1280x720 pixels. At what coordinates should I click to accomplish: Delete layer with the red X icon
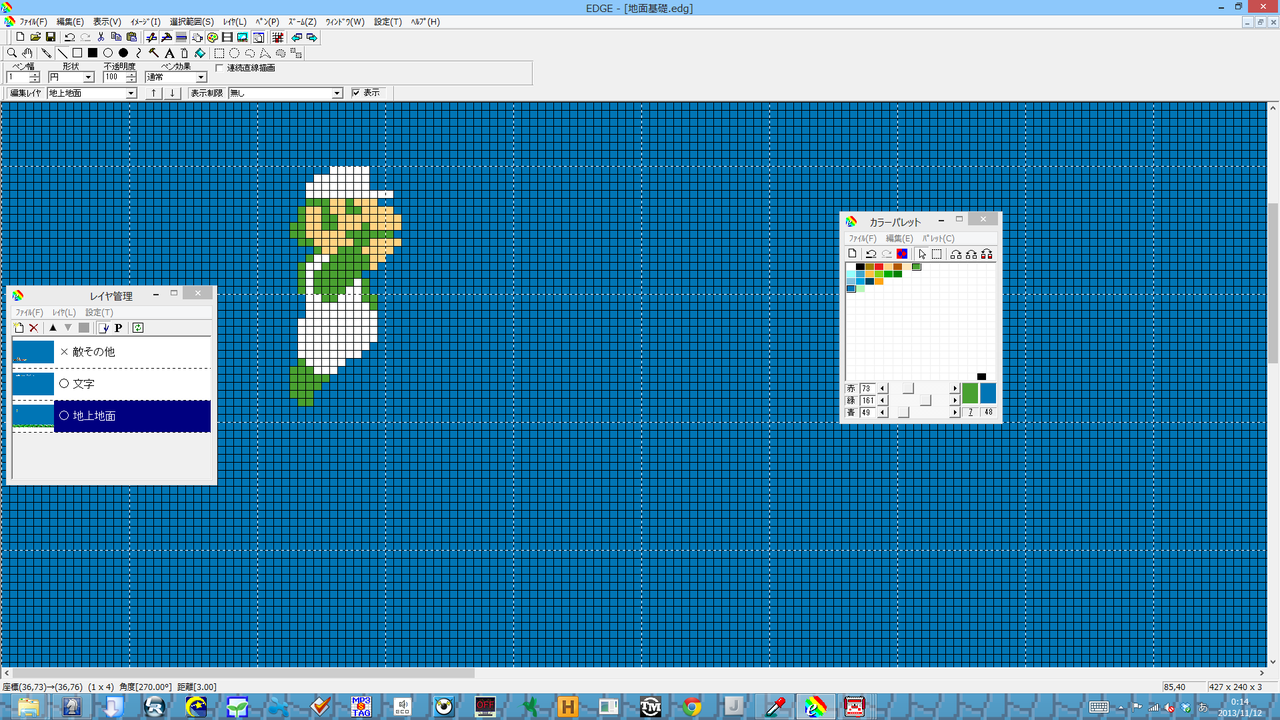coord(33,328)
